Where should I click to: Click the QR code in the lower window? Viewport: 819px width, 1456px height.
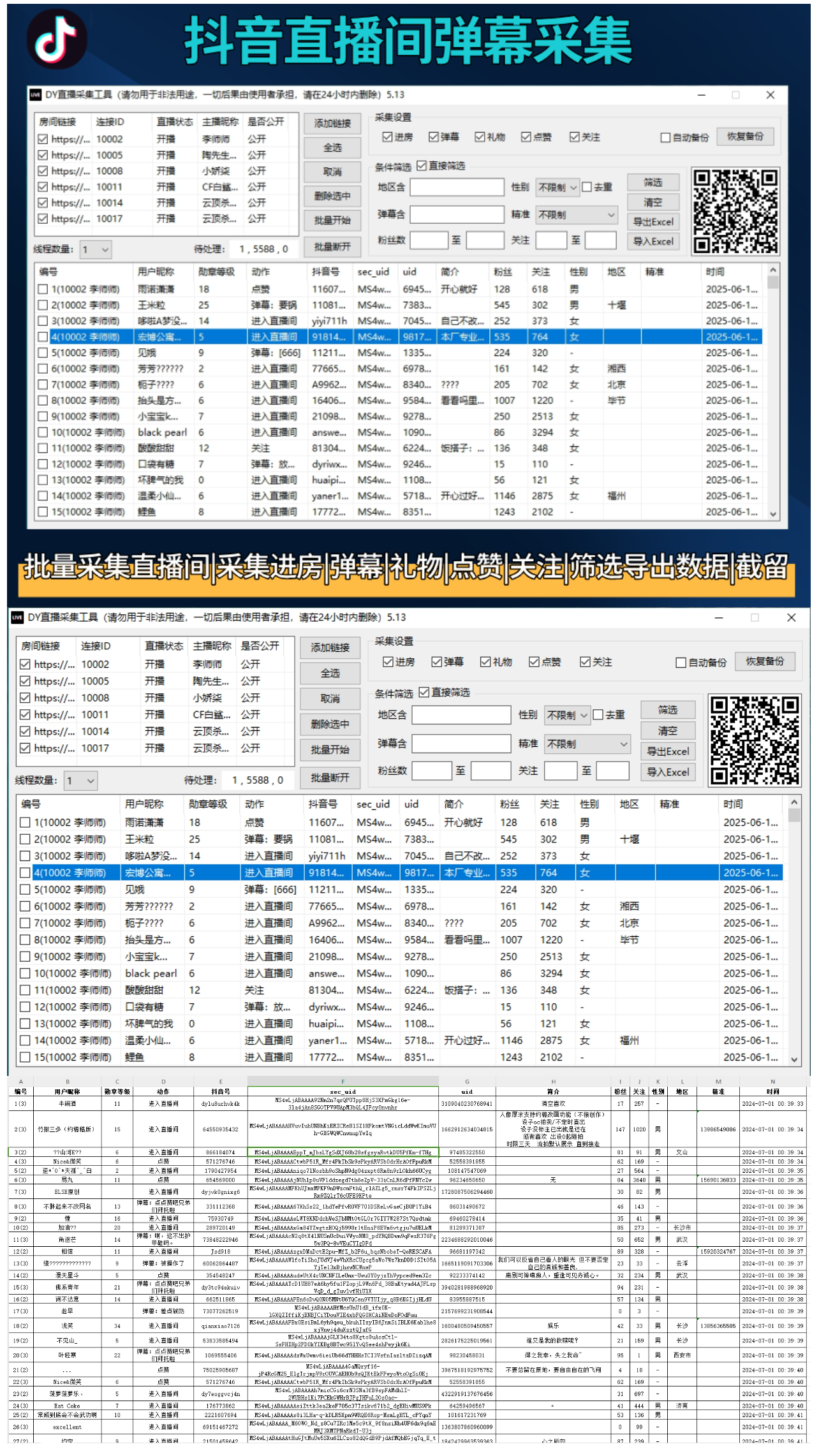pos(755,740)
